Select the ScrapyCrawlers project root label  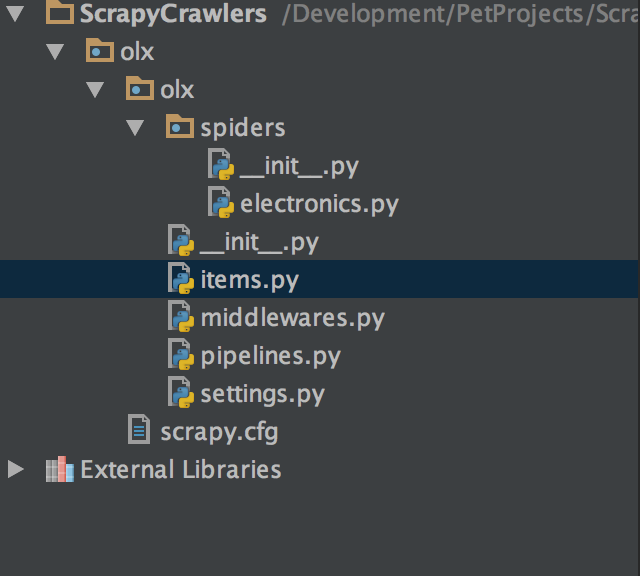[171, 14]
